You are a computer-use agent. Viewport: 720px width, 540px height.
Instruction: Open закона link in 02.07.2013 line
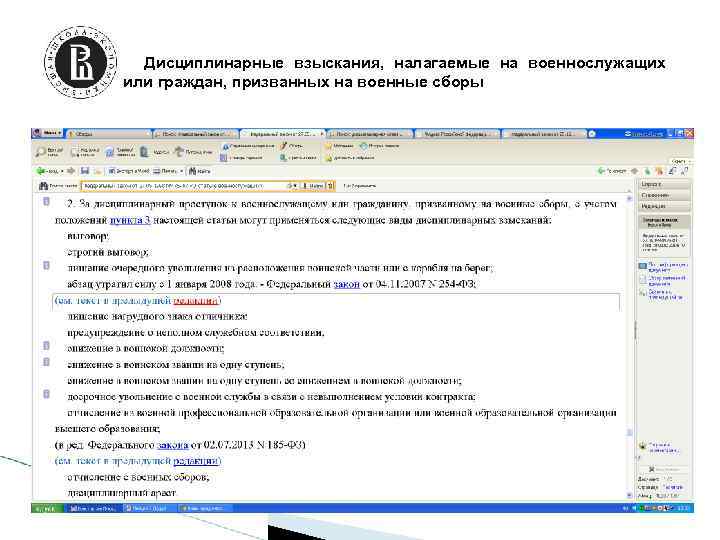tap(173, 444)
